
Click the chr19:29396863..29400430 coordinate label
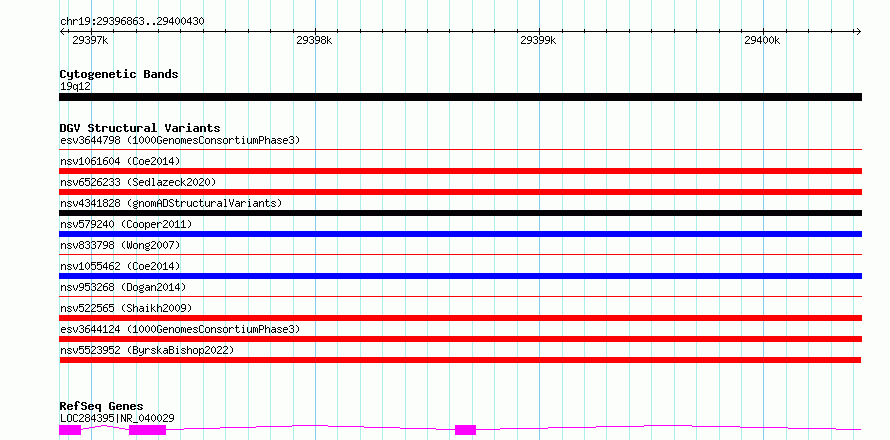[132, 21]
